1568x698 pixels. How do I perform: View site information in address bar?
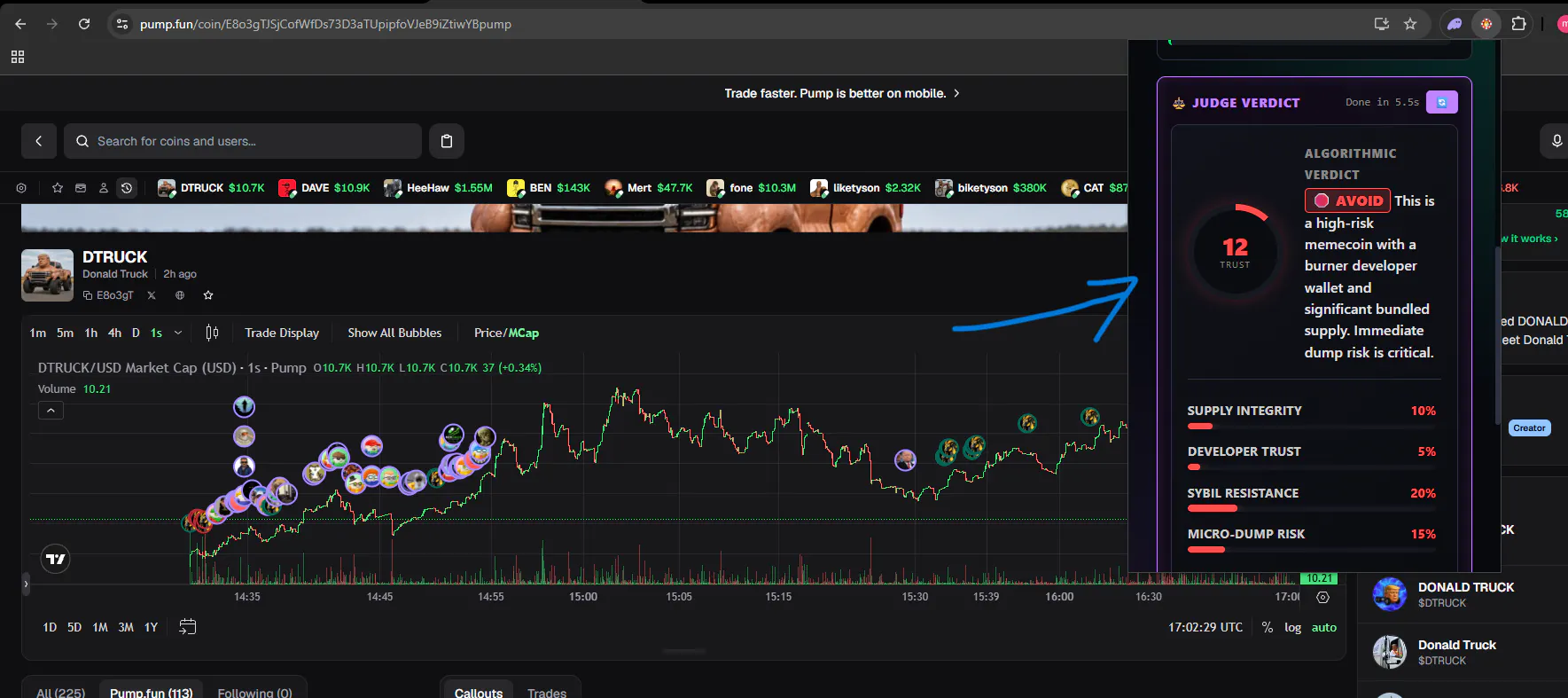point(122,24)
